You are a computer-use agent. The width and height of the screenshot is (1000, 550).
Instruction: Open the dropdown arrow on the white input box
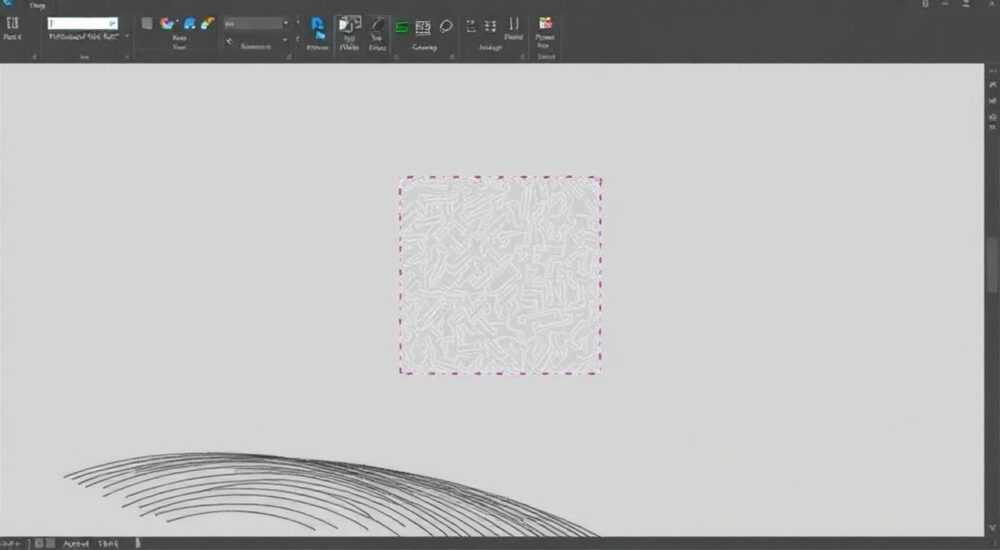click(113, 24)
